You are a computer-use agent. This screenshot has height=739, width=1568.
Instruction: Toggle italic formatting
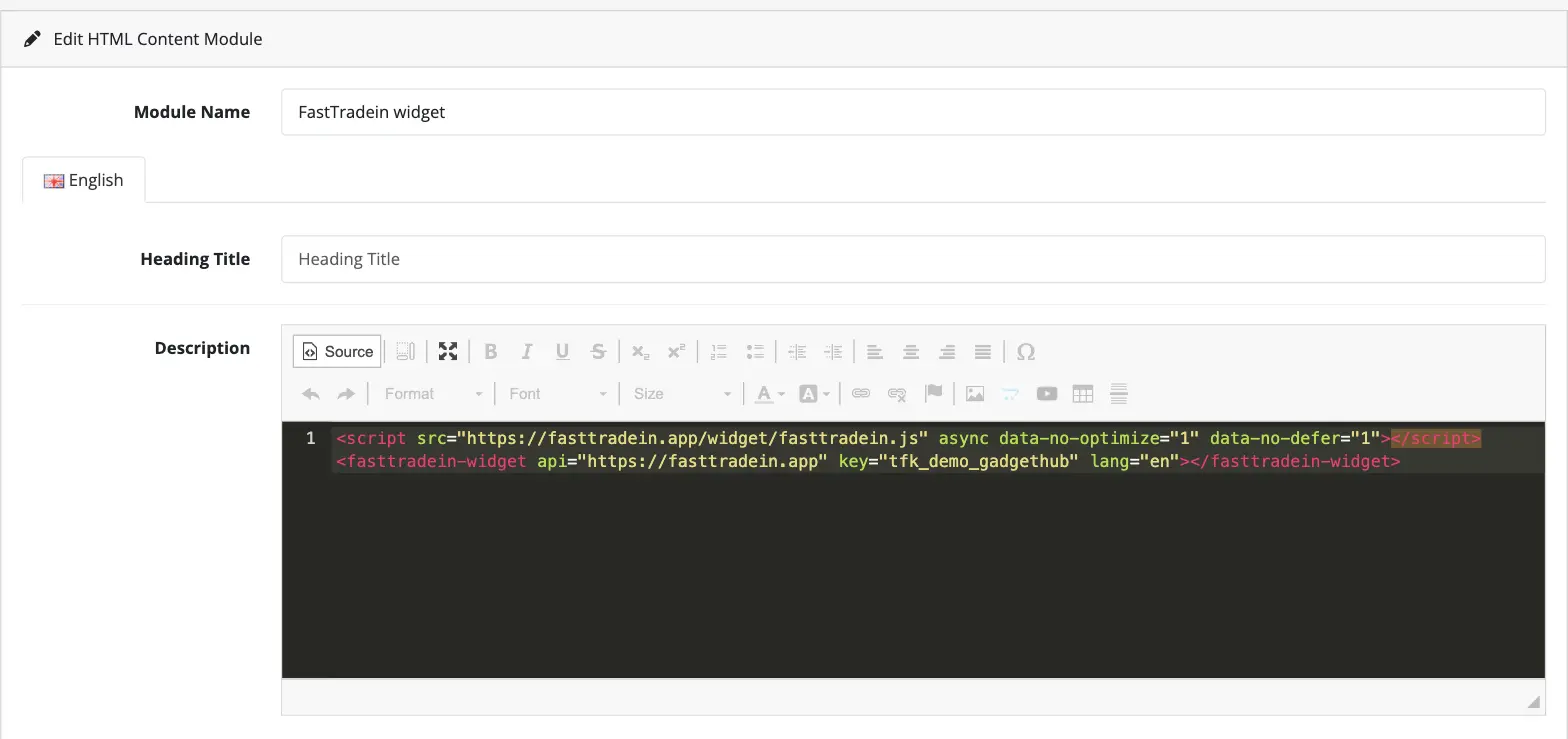tap(527, 351)
